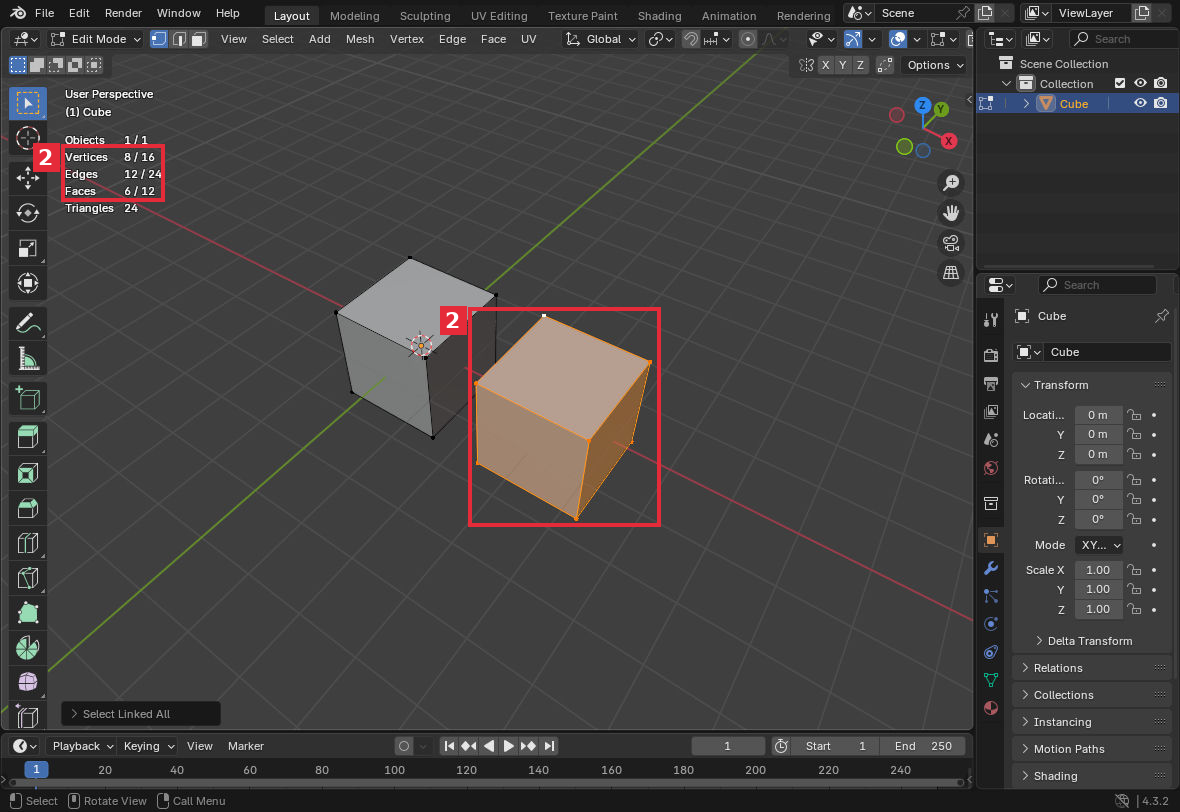Image resolution: width=1180 pixels, height=812 pixels.
Task: Open the Edit Mode dropdown
Action: [x=96, y=39]
